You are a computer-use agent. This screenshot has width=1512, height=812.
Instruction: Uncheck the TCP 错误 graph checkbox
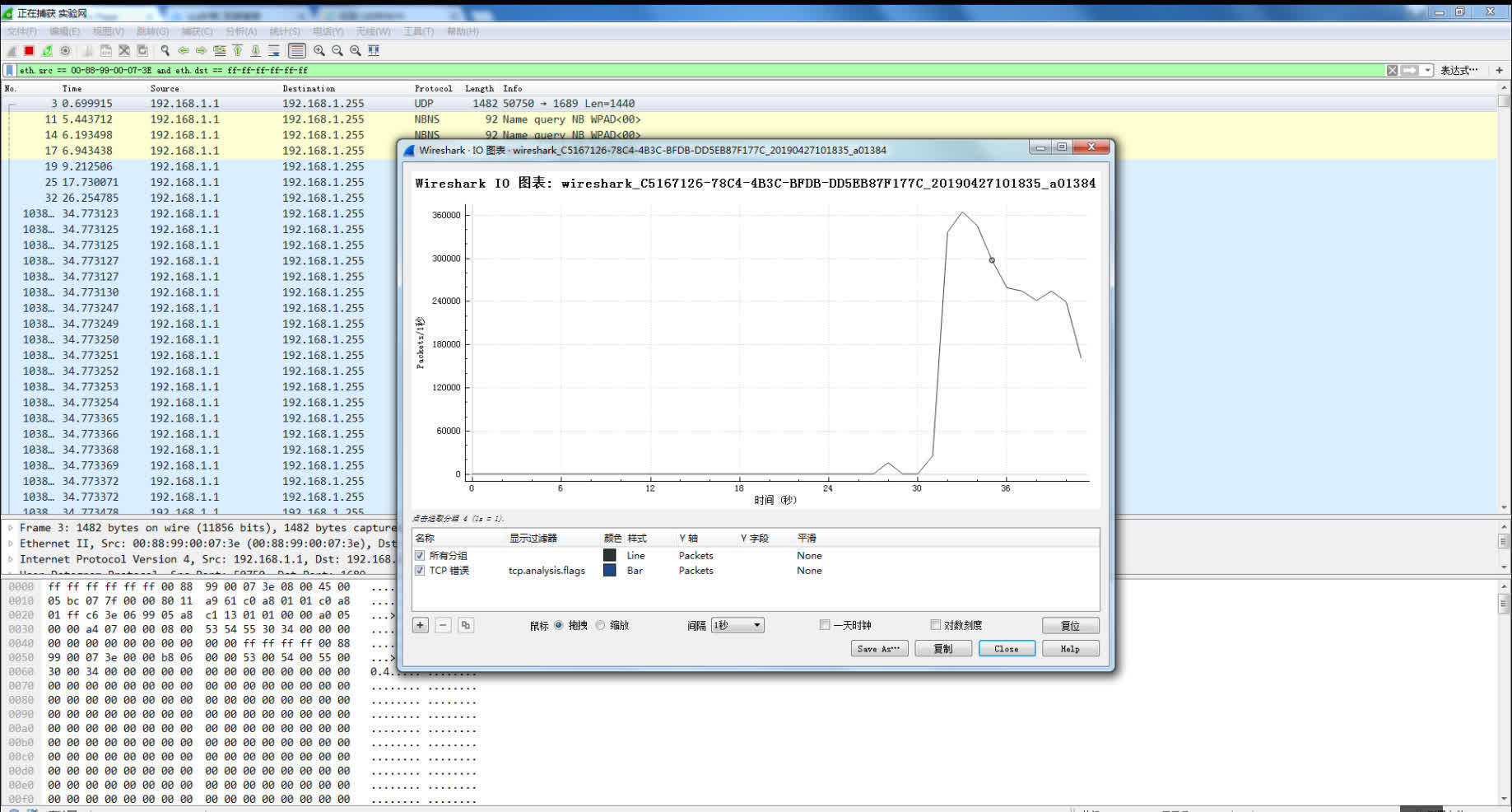click(420, 571)
